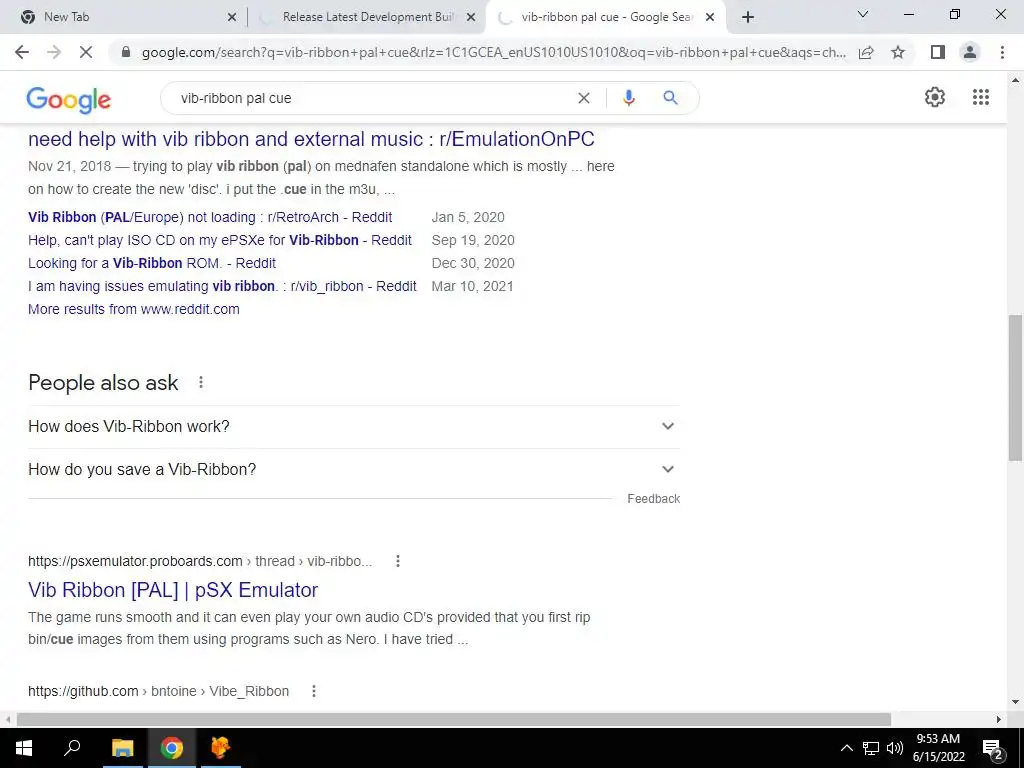Open tab search dropdown arrow
Viewport: 1024px width, 768px height.
pos(863,14)
